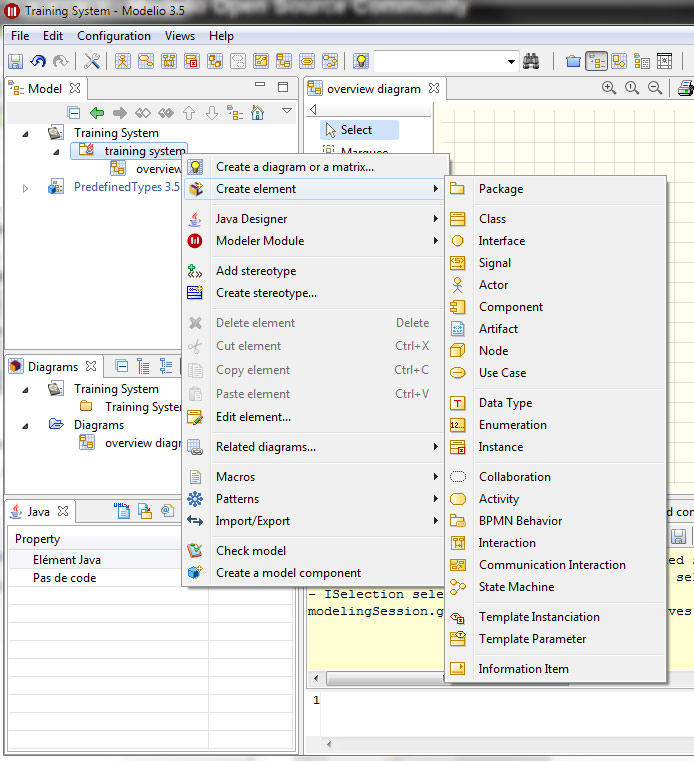Screen dimensions: 694x761
Task: Select Signal from the submenu
Action: tap(556, 263)
